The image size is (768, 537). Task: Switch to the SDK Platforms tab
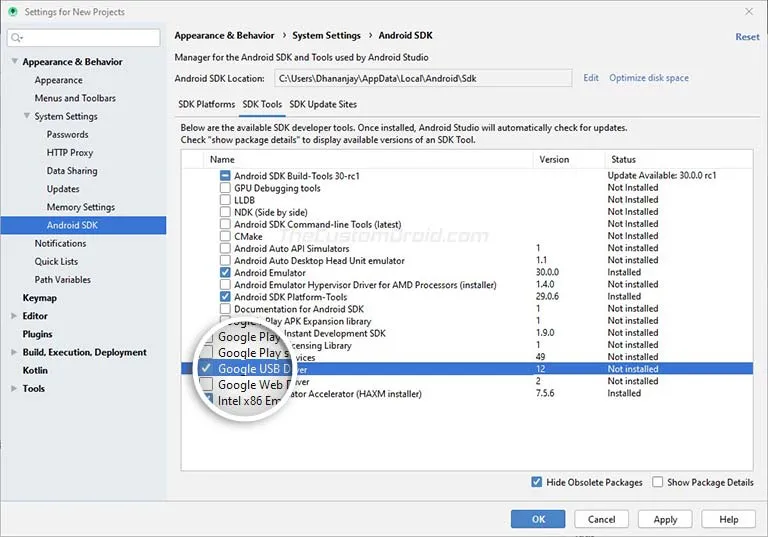[207, 104]
